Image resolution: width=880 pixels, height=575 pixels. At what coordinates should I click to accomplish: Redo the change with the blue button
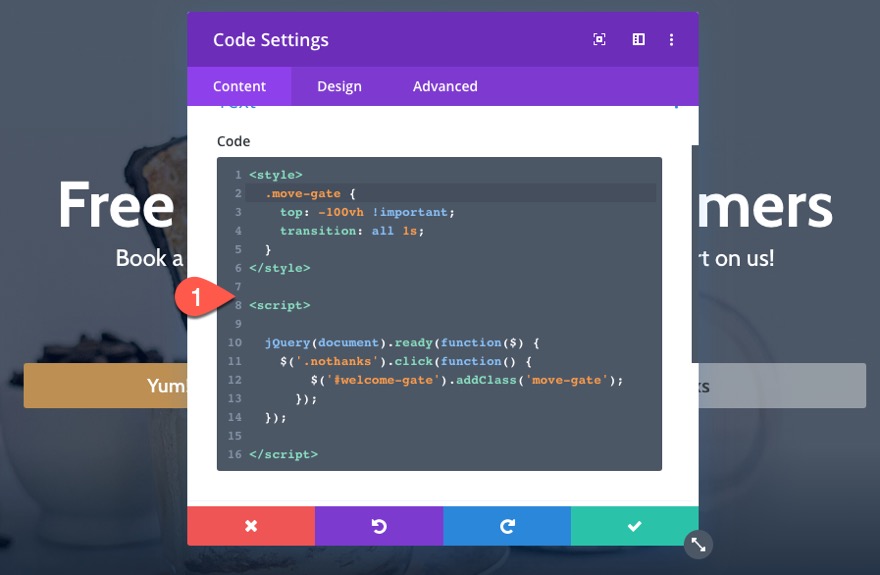[x=507, y=526]
